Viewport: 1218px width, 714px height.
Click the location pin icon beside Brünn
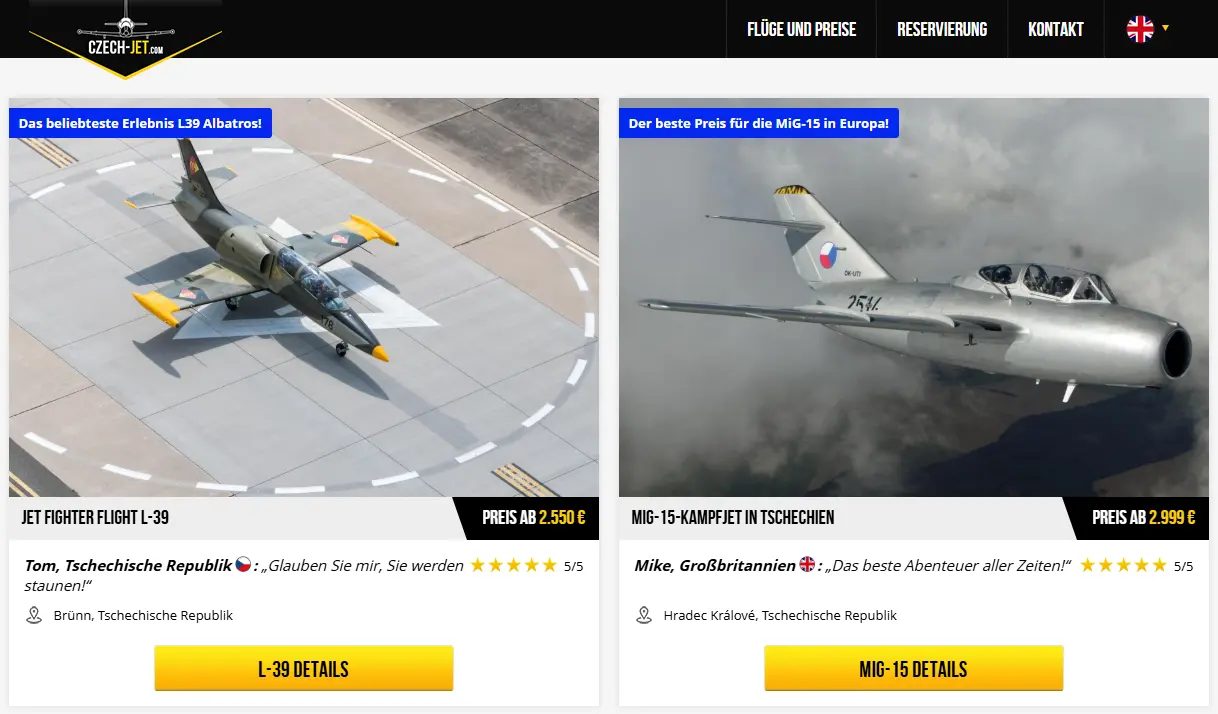coord(34,615)
